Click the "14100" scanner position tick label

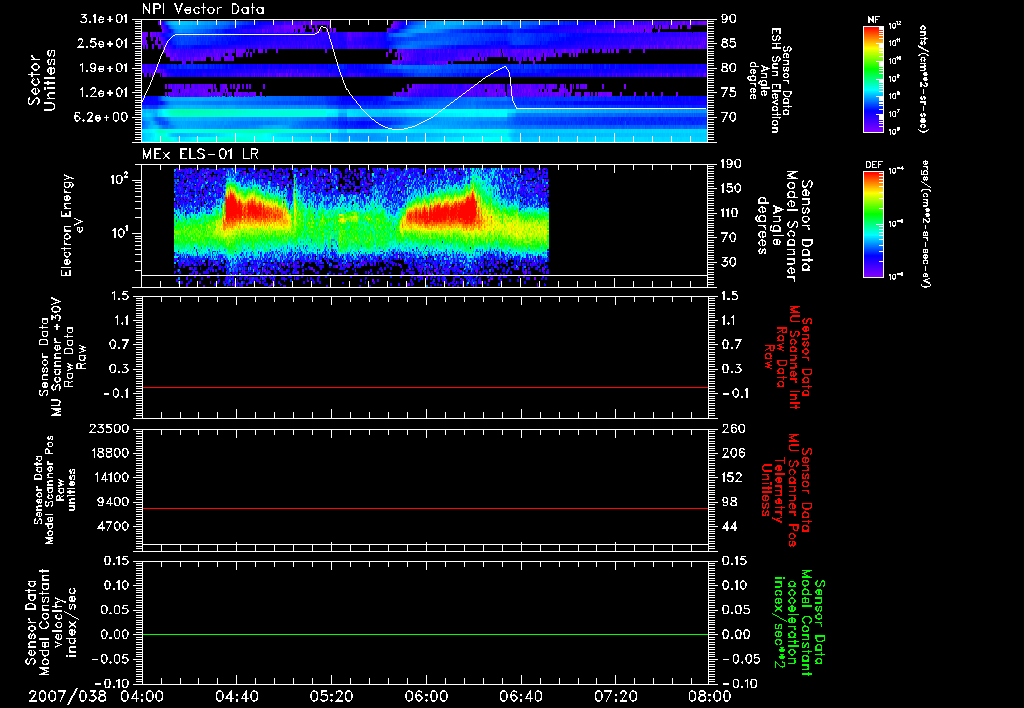click(x=108, y=477)
